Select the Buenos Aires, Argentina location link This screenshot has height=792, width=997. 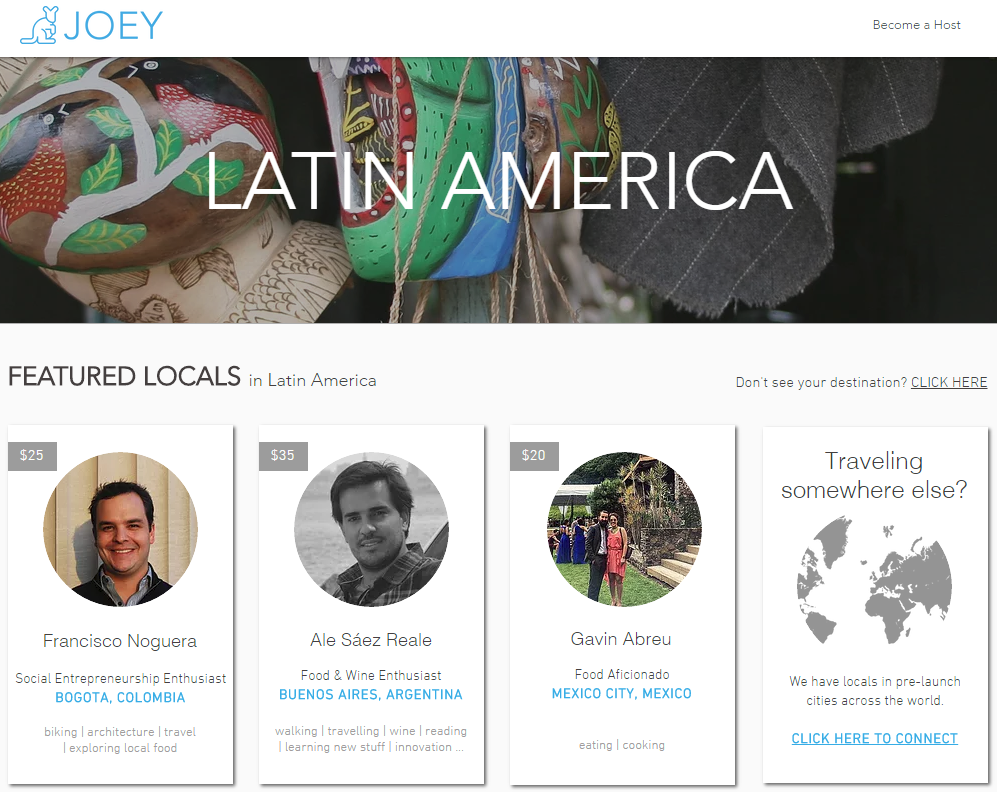pyautogui.click(x=371, y=695)
